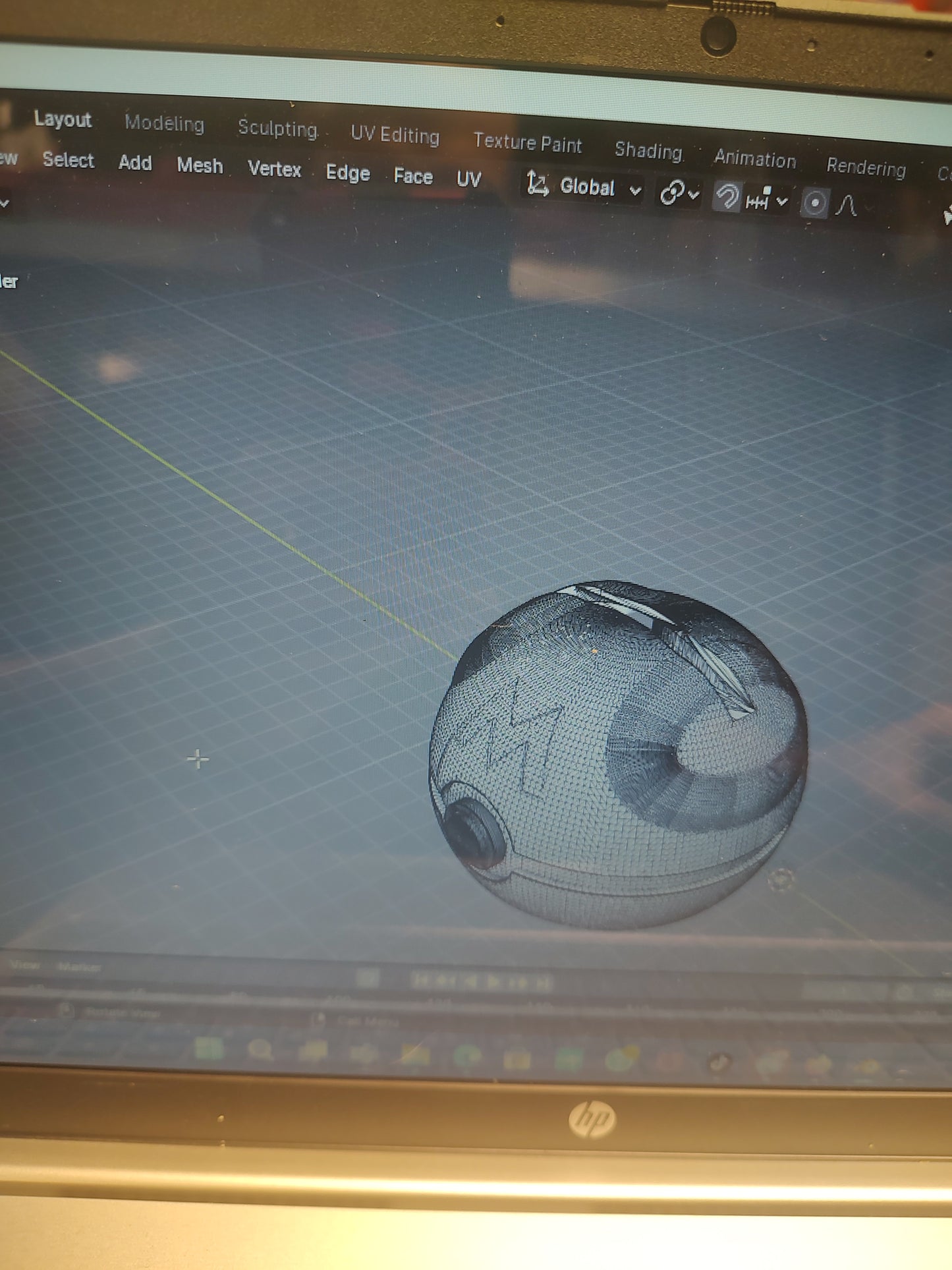952x1270 pixels.
Task: Open the UV menu in the header
Action: [x=469, y=179]
